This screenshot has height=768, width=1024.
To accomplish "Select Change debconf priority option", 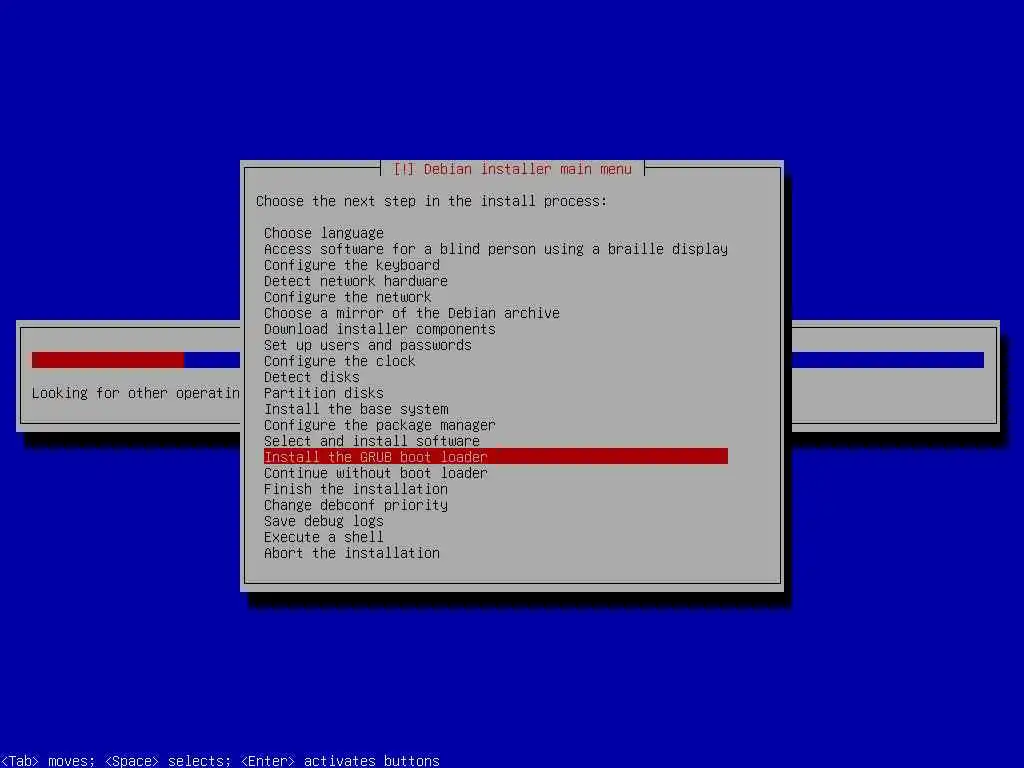I will (x=356, y=505).
